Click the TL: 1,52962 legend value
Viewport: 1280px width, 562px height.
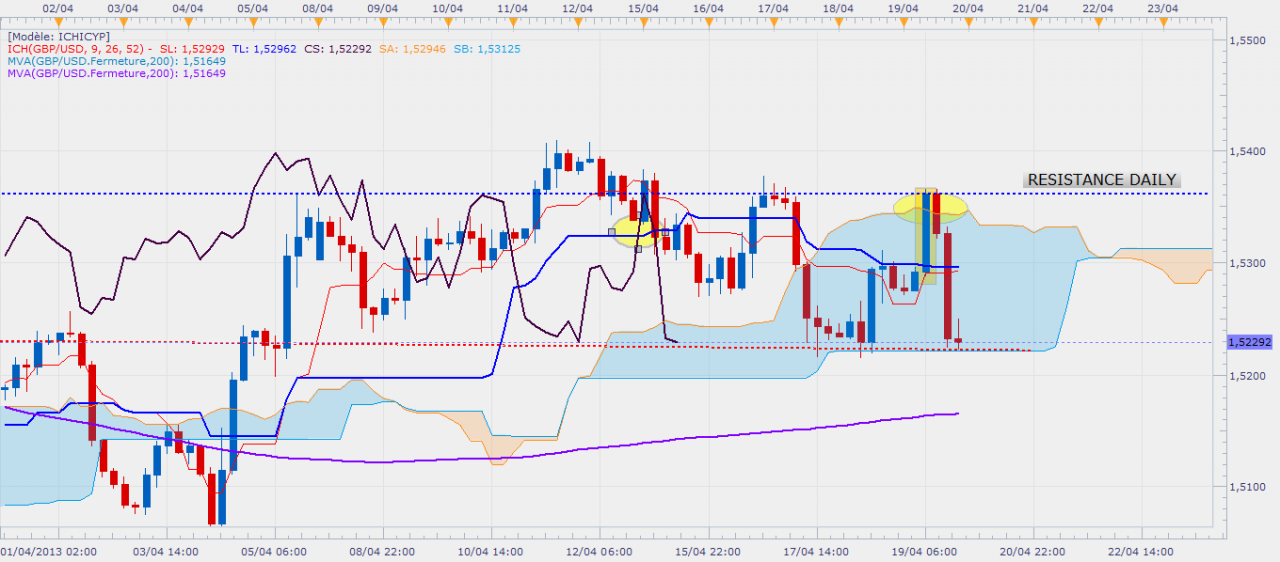pyautogui.click(x=264, y=48)
